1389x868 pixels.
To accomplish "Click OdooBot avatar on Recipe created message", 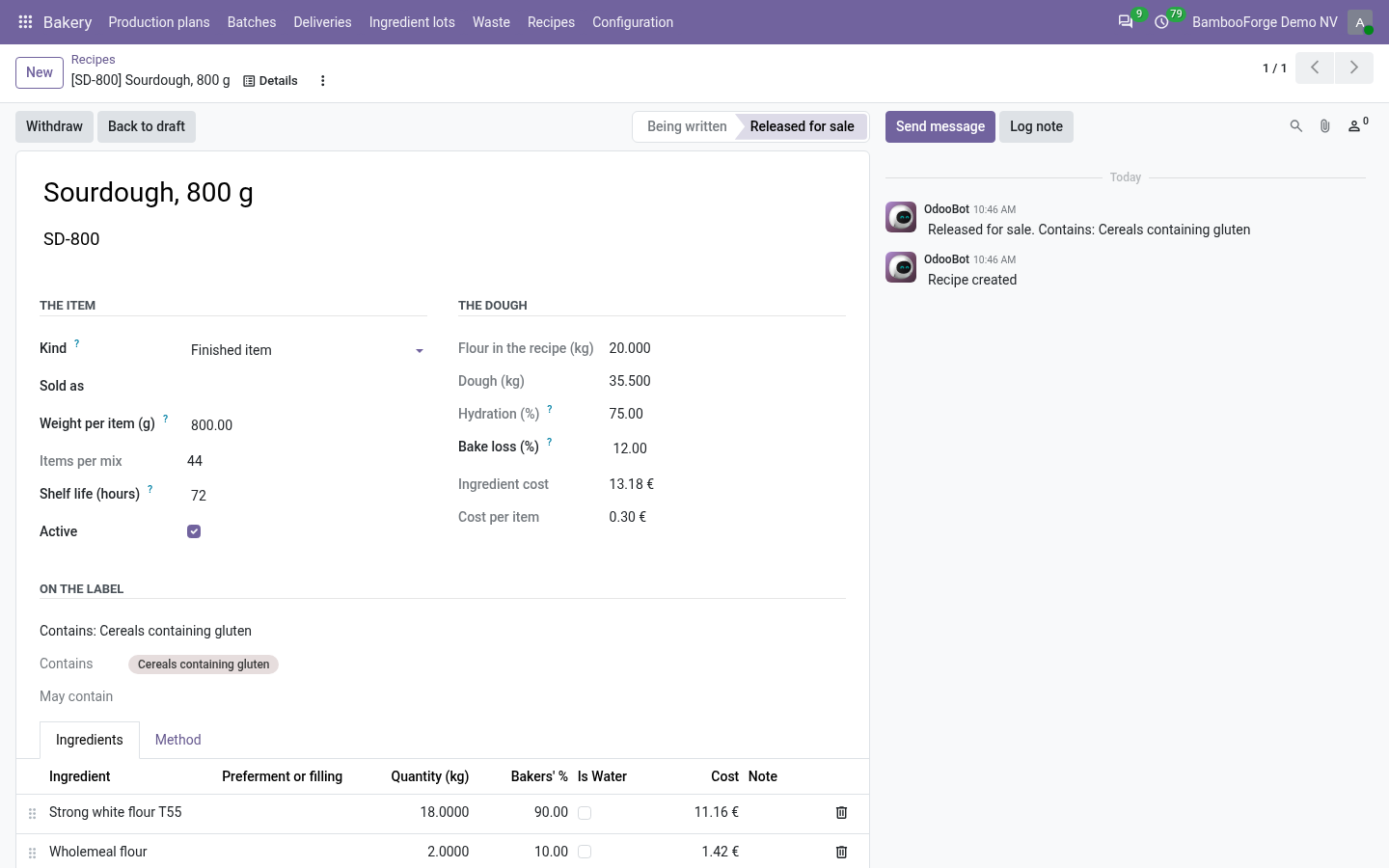I will point(901,267).
